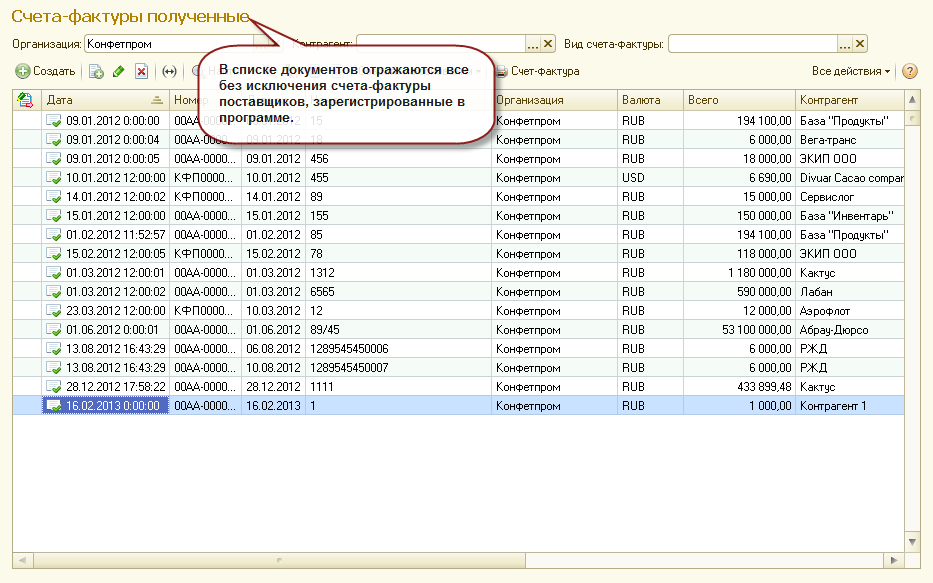This screenshot has height=583, width=933.
Task: Click posted icon for row 09.01.2012 0:00:05
Action: 54,159
